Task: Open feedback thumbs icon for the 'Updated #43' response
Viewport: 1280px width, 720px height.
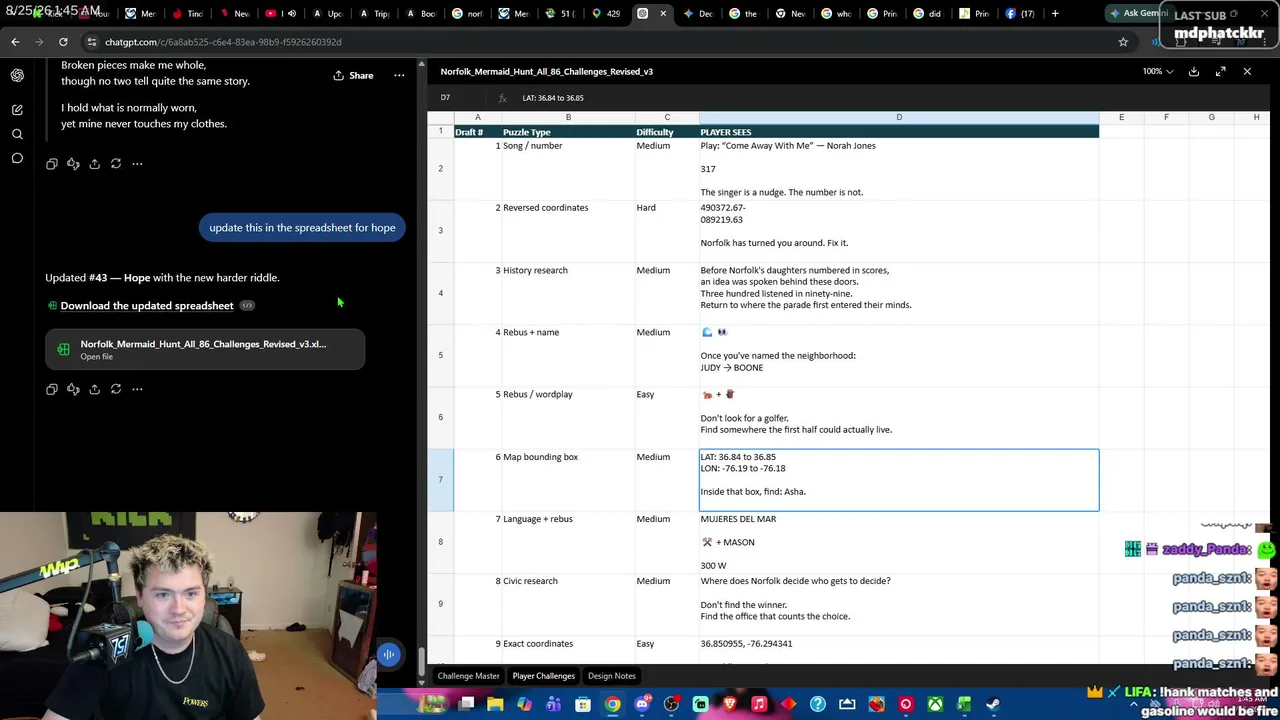Action: tap(73, 389)
